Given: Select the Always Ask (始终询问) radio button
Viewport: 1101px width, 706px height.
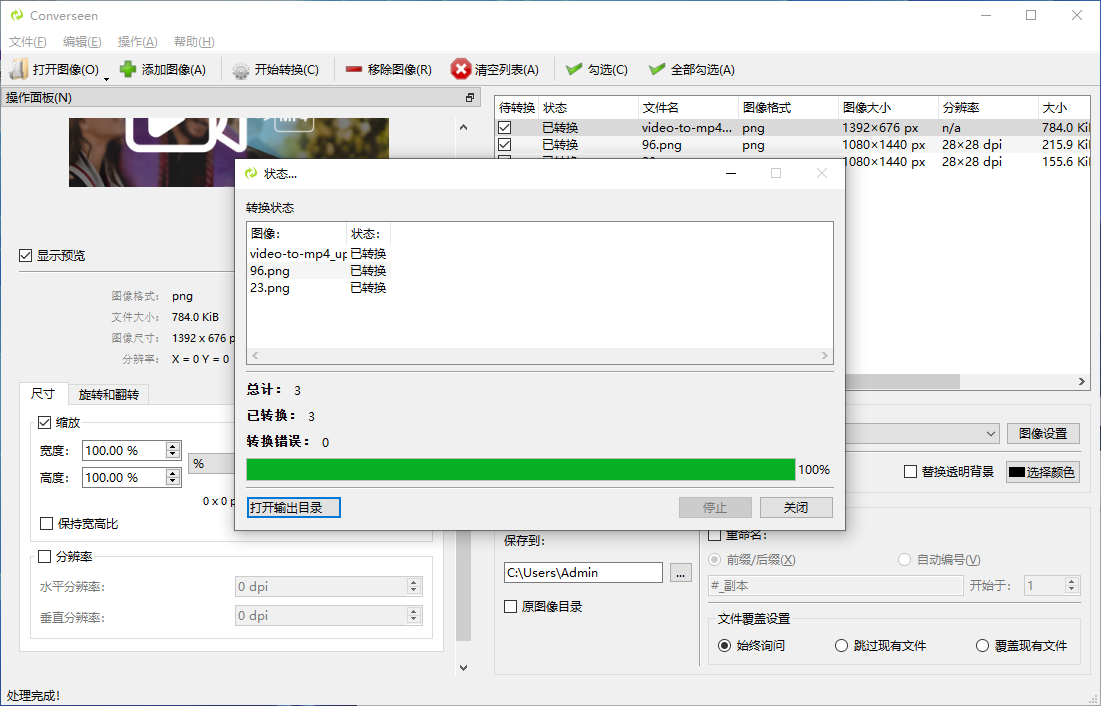Looking at the screenshot, I should [725, 646].
